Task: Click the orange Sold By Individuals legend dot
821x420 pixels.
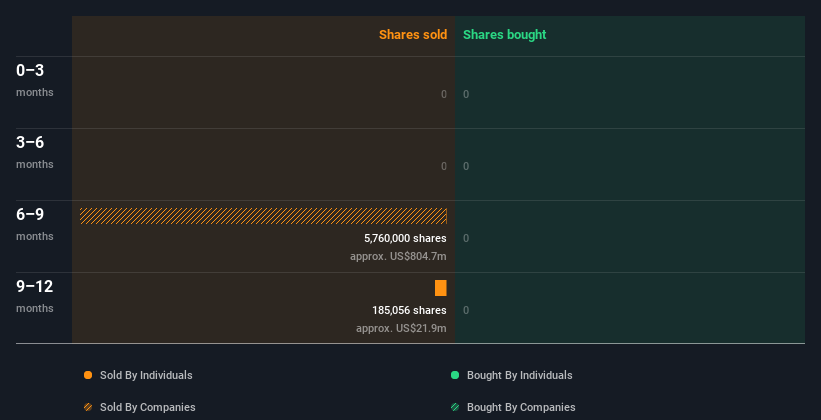Action: (x=88, y=375)
